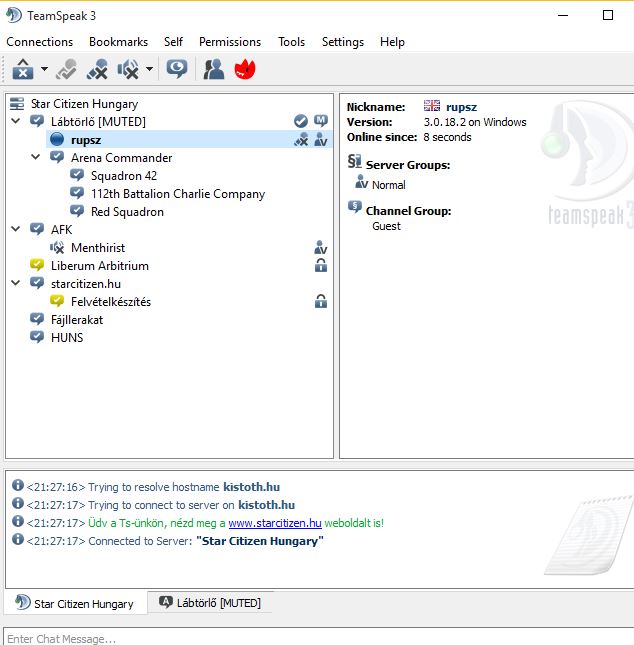Viewport: 634px width, 645px height.
Task: Click the padlock icon on Liberum Arbitrium
Action: [x=321, y=265]
